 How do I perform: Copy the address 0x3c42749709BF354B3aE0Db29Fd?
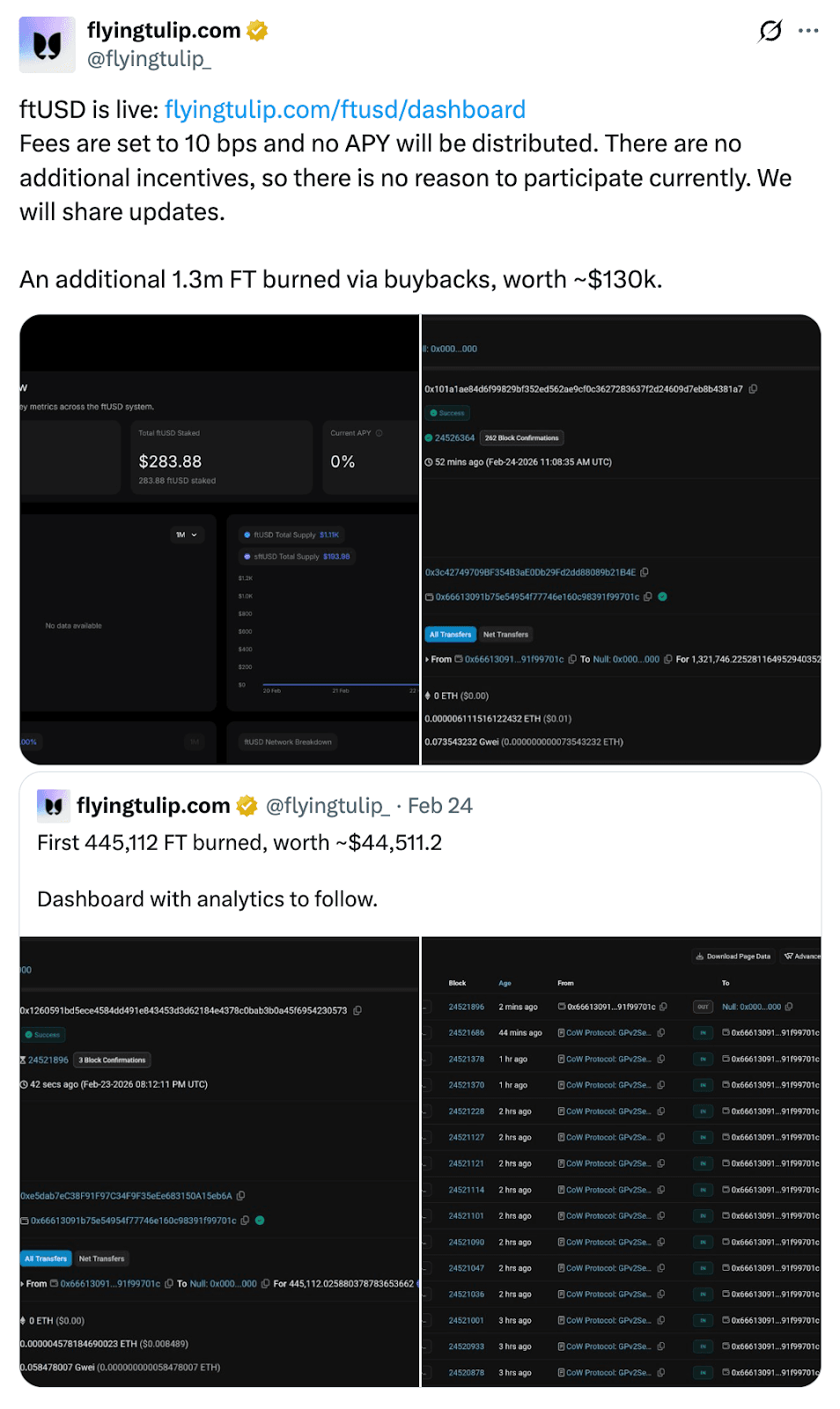pyautogui.click(x=645, y=572)
